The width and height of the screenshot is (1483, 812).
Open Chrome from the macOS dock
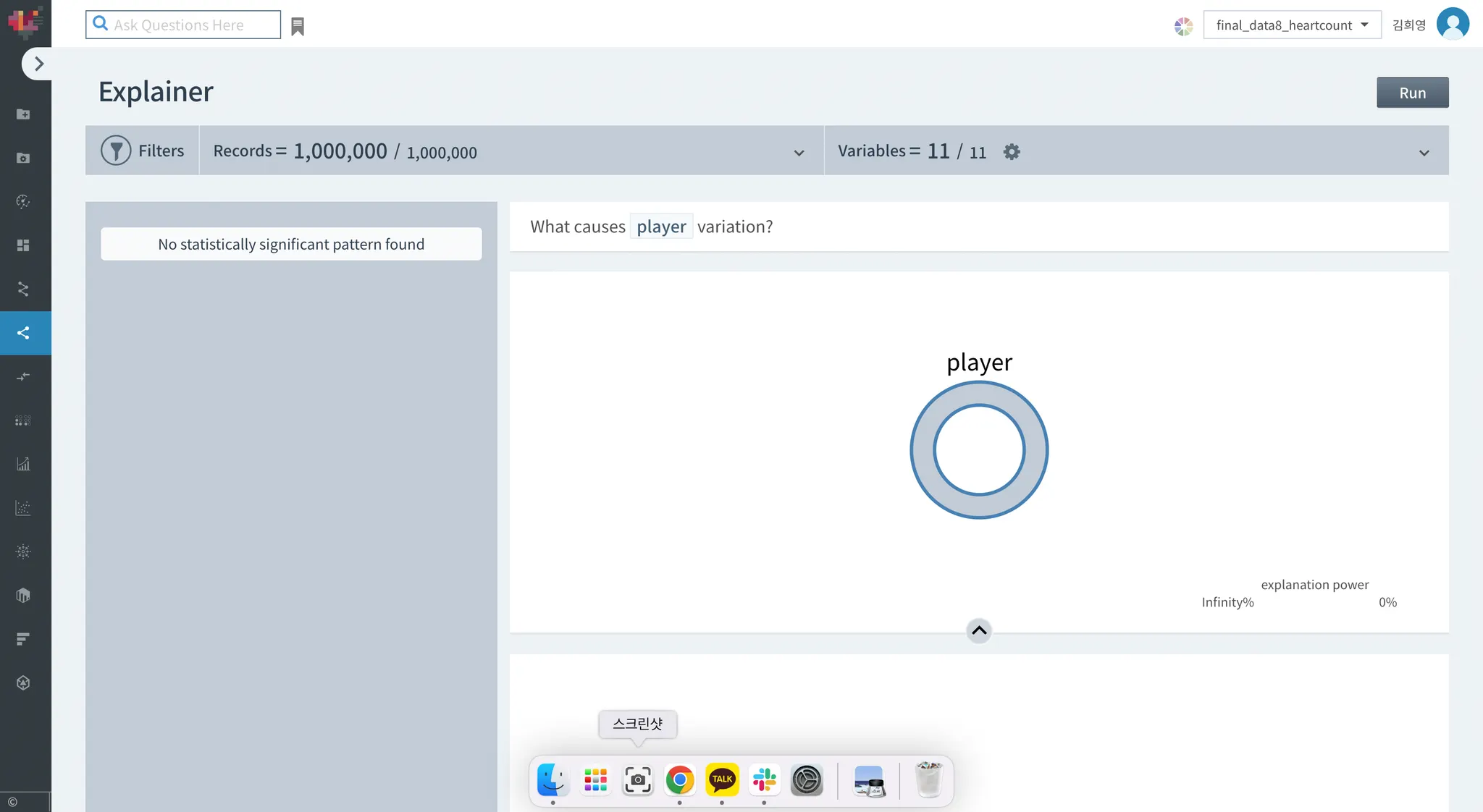[679, 780]
